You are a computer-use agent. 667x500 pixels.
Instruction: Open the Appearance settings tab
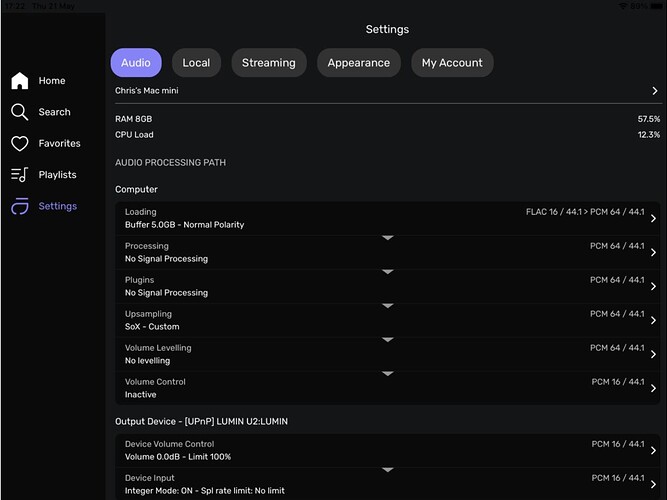(359, 63)
